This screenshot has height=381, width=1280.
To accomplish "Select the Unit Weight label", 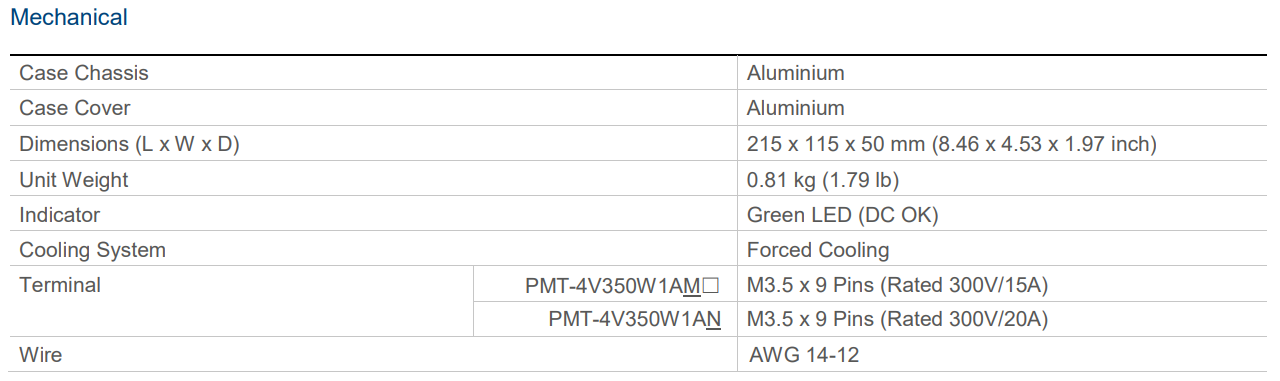I will pos(74,180).
